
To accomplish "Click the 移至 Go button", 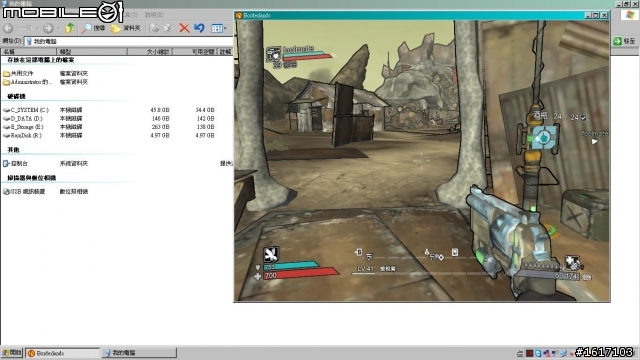I will coord(624,41).
